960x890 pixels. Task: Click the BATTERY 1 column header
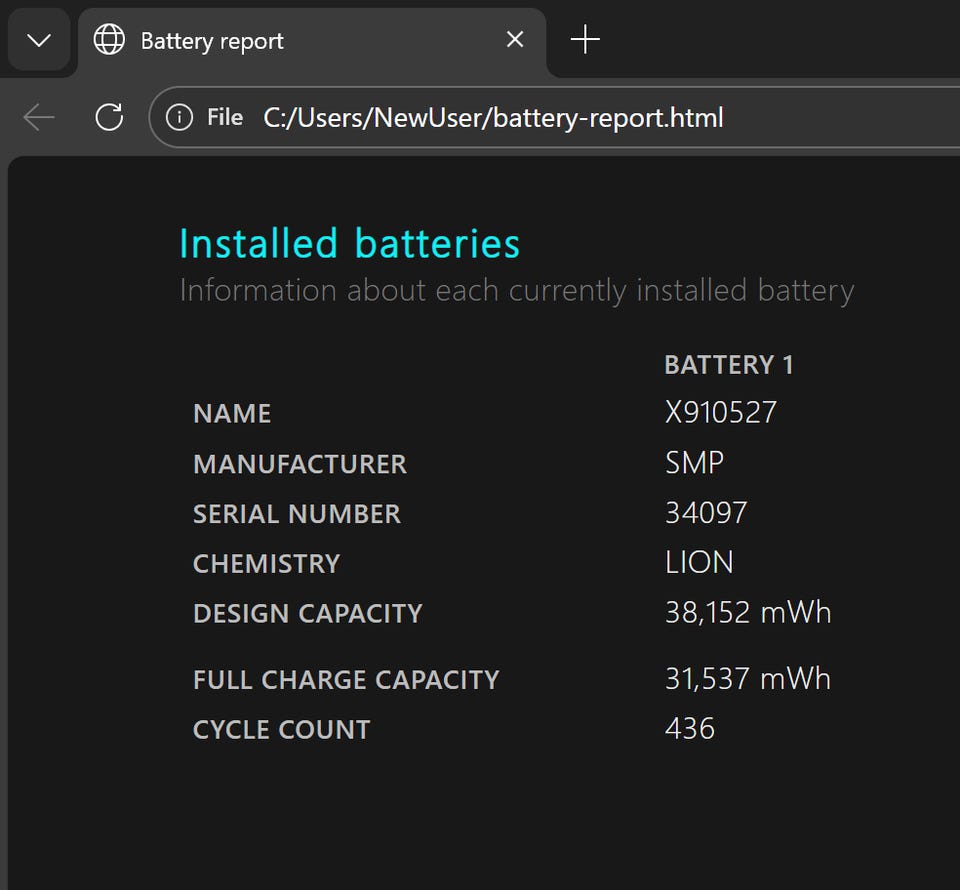[x=728, y=365]
